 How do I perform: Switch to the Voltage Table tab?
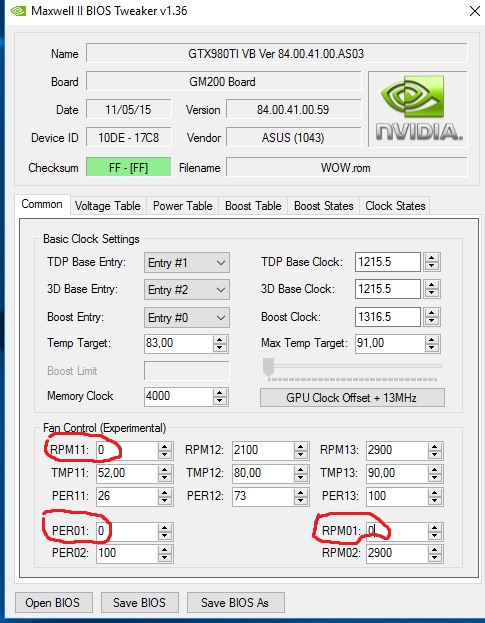click(108, 206)
